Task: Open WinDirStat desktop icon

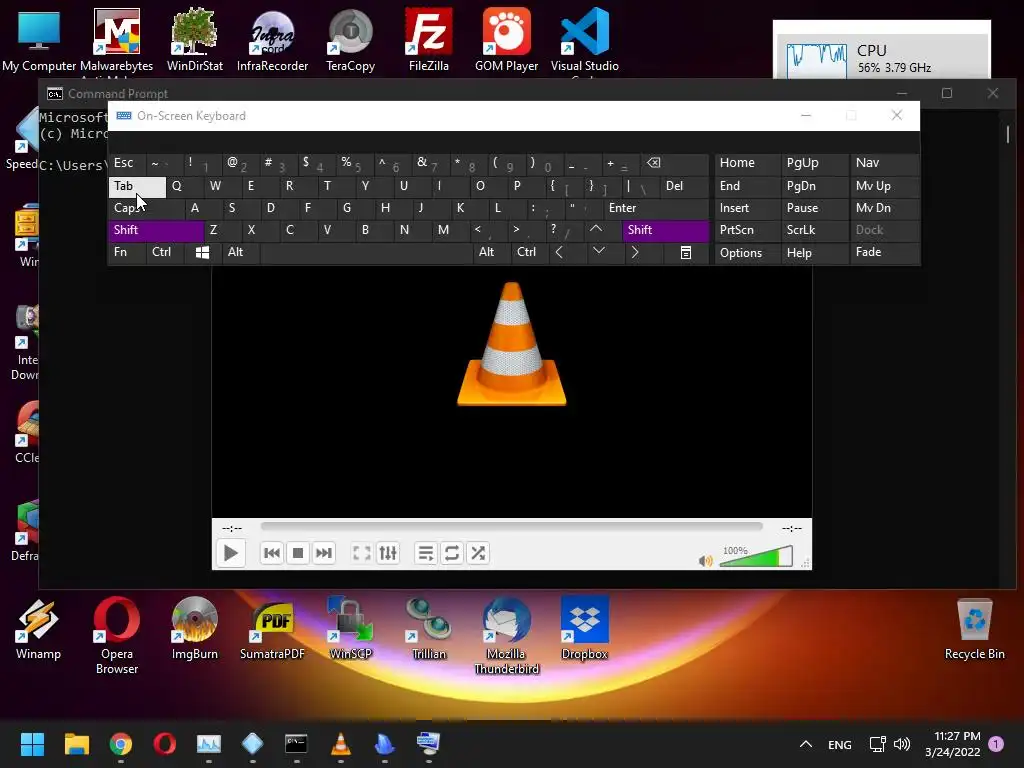Action: click(x=195, y=40)
